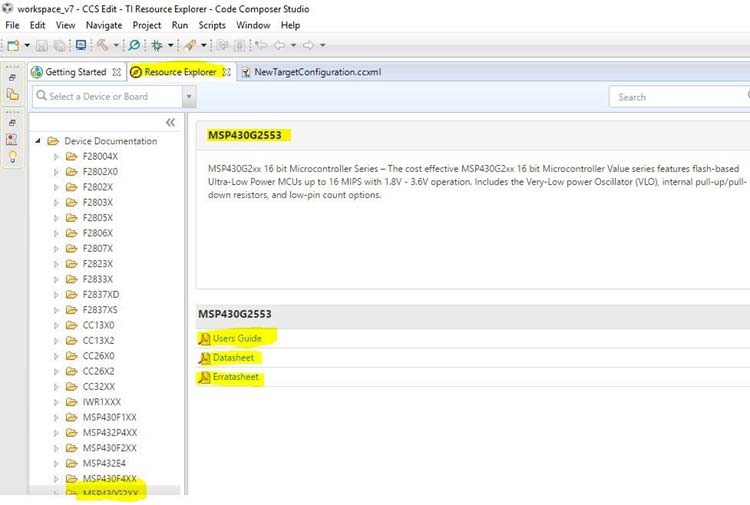Viewport: 750px width, 505px height.
Task: Click the magnifier search toolbar icon
Action: (x=134, y=45)
